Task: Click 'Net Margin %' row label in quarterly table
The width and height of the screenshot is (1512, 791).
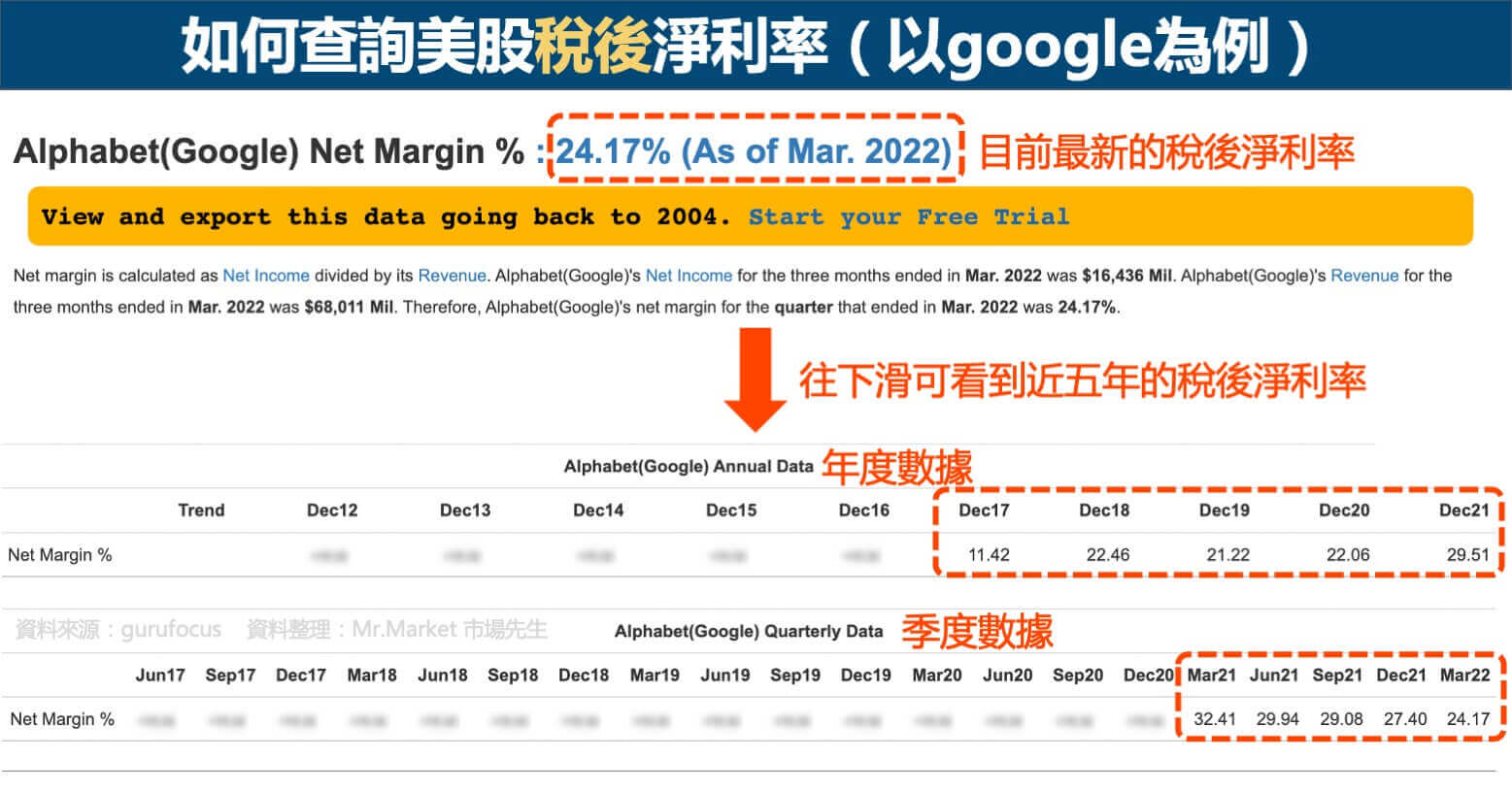Action: [62, 719]
